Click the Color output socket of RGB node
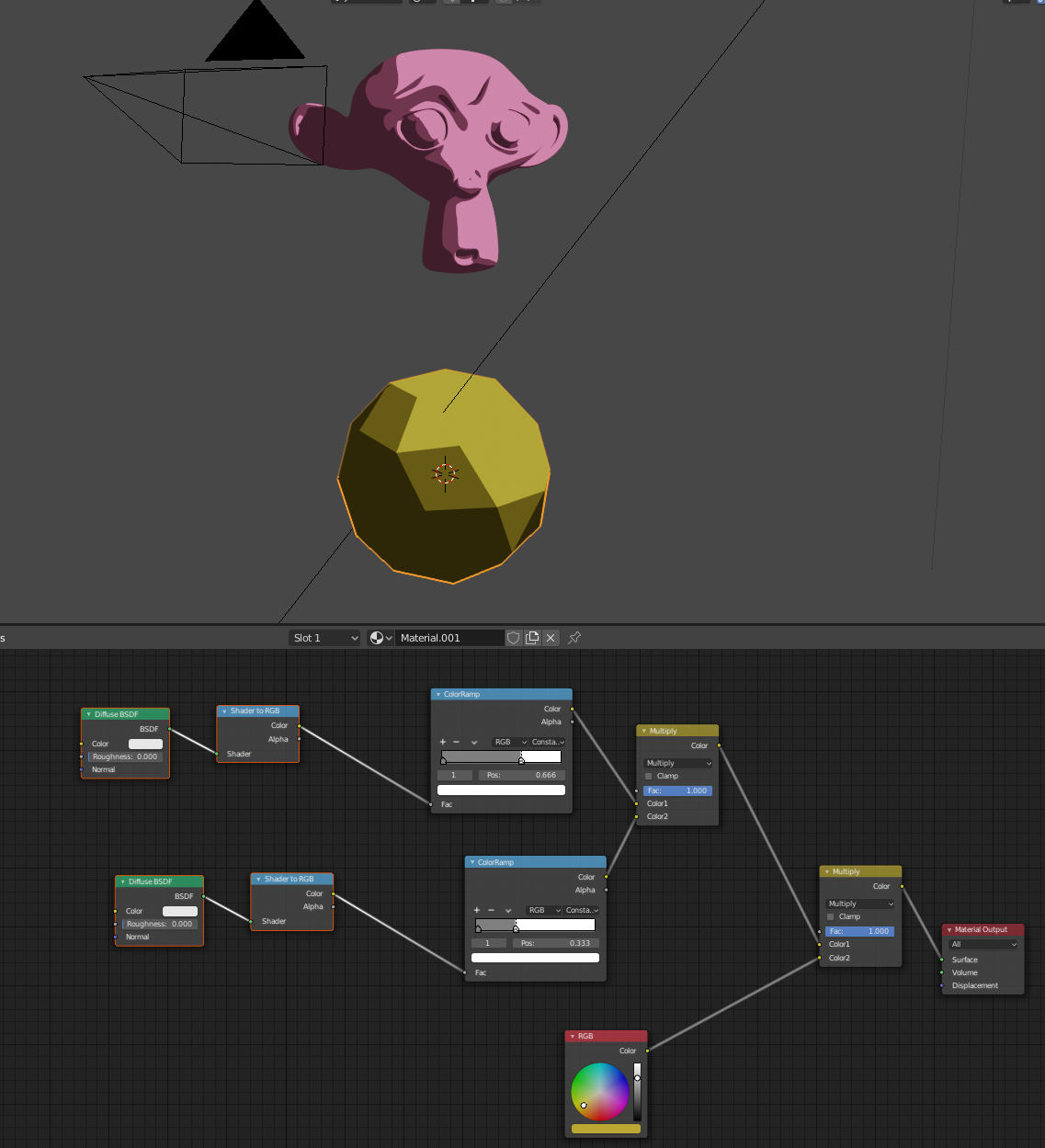Screen dimensions: 1045x1148 click(647, 1051)
